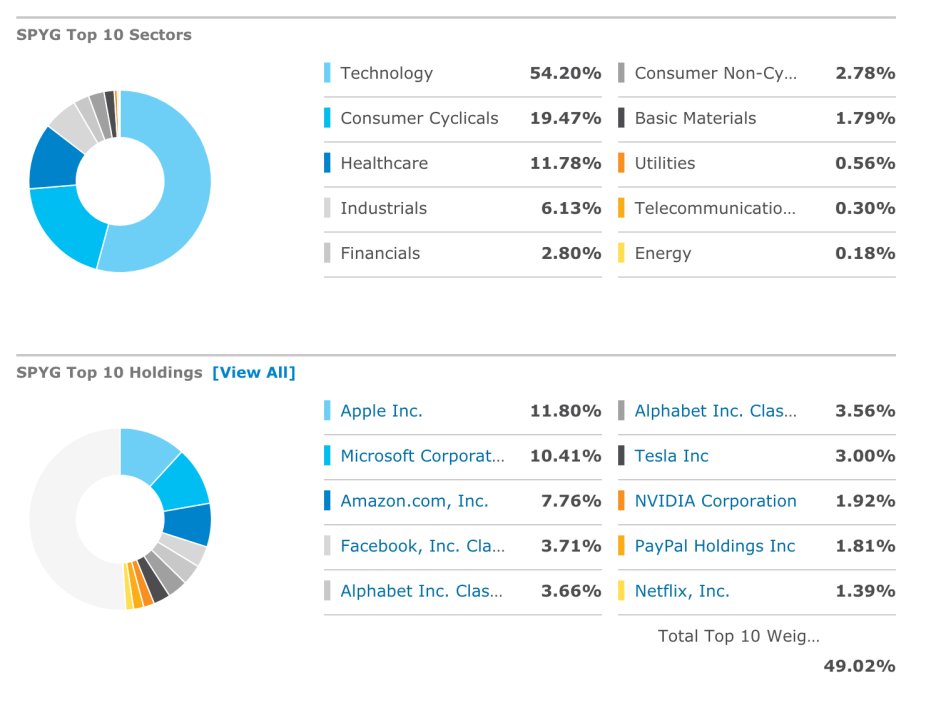Select the Amazon slice in holdings donut

coord(187,524)
